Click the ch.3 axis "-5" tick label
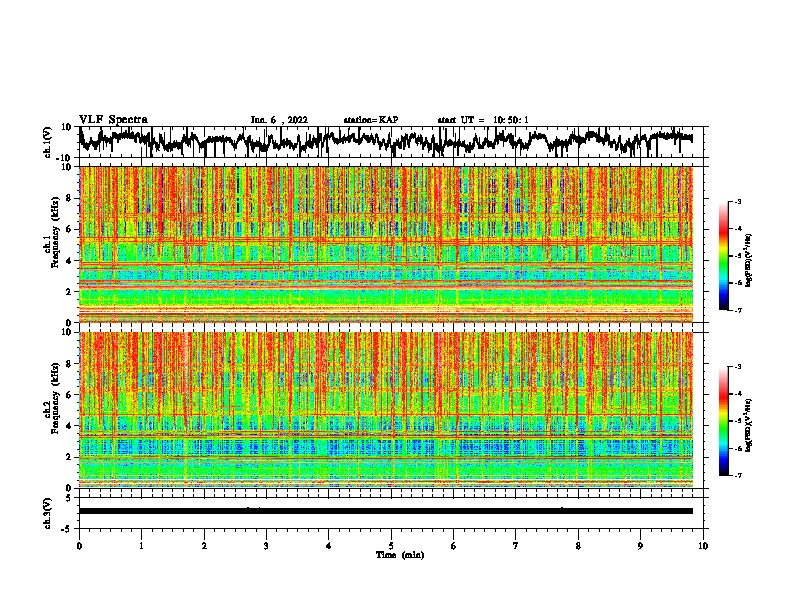This screenshot has height=612, width=792. 68,529
